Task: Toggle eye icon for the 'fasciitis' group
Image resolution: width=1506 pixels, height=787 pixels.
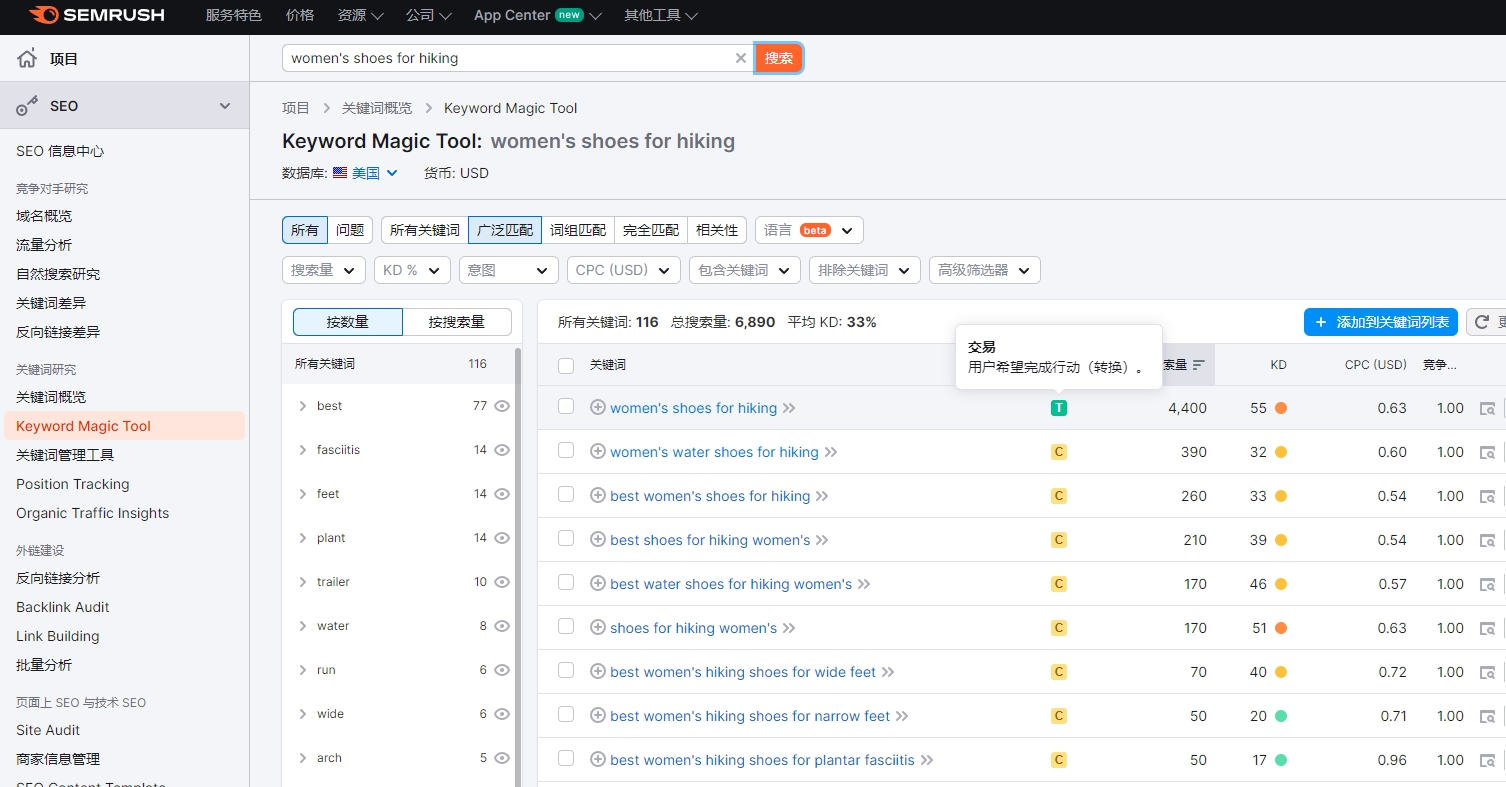Action: click(x=502, y=450)
